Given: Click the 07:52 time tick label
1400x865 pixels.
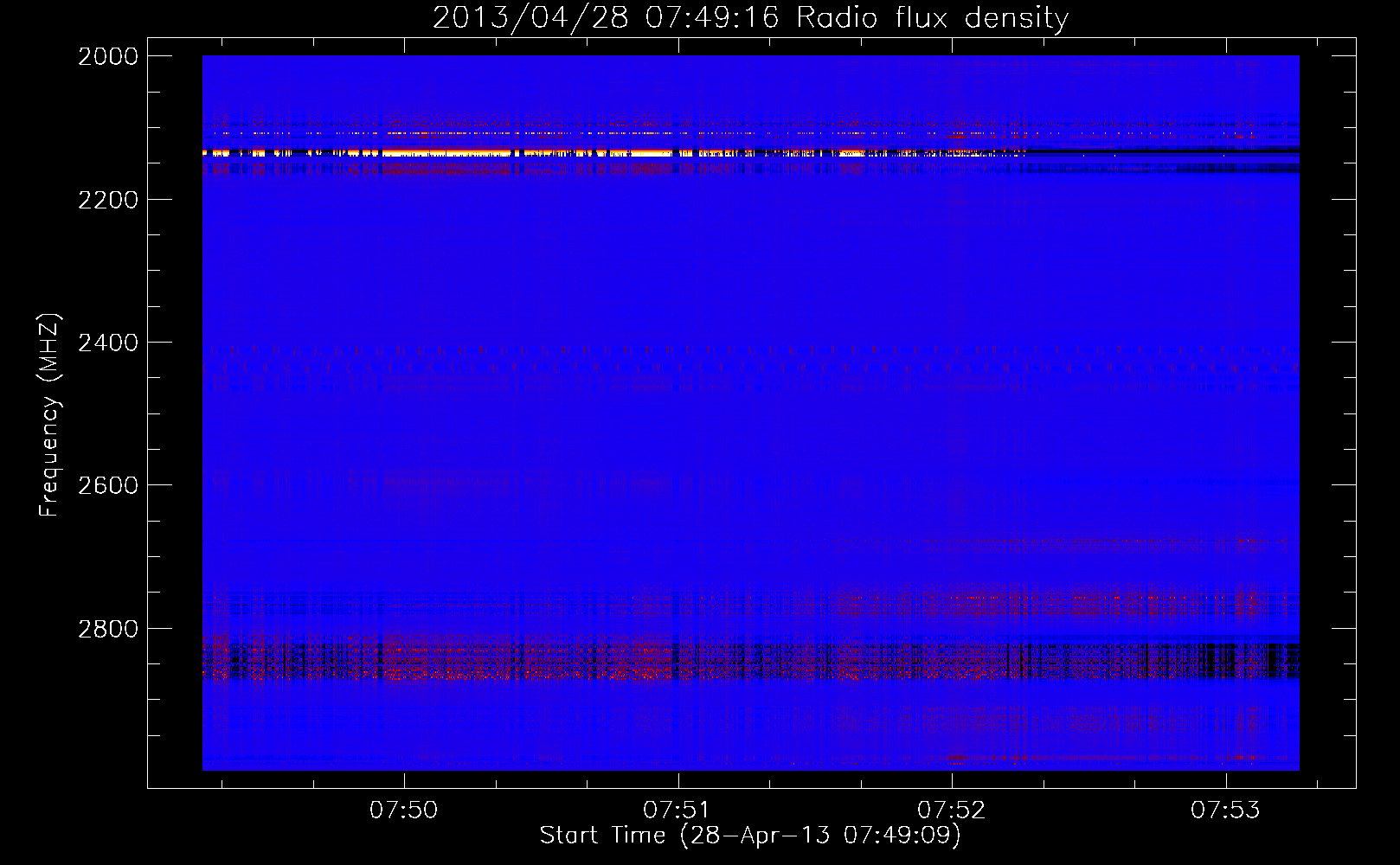Looking at the screenshot, I should [x=952, y=810].
